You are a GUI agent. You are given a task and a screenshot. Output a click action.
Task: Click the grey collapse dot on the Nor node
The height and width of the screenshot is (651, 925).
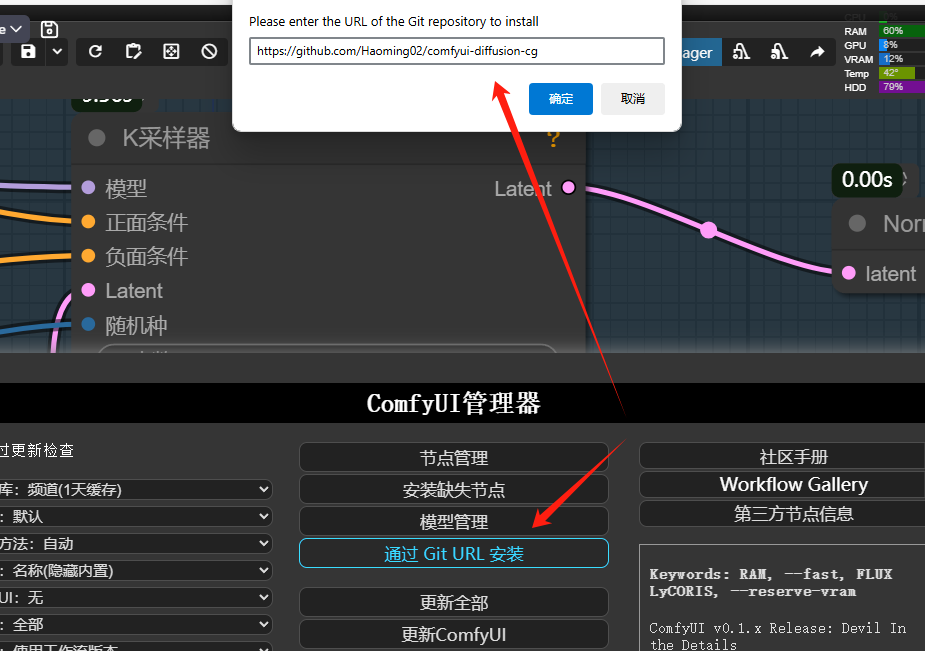857,223
